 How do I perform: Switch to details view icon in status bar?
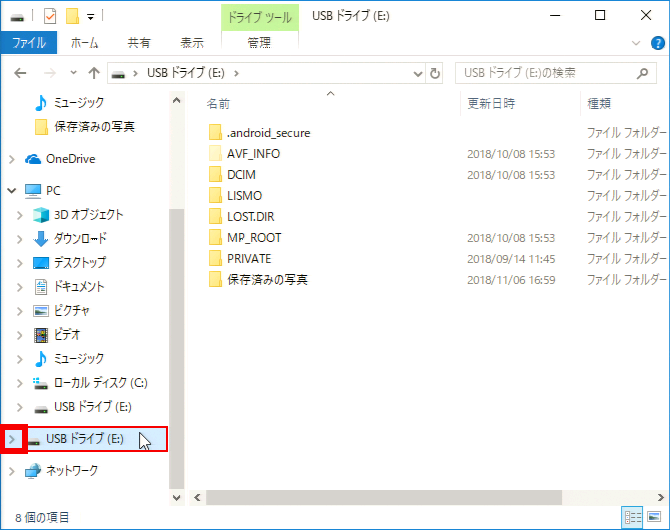coord(632,517)
